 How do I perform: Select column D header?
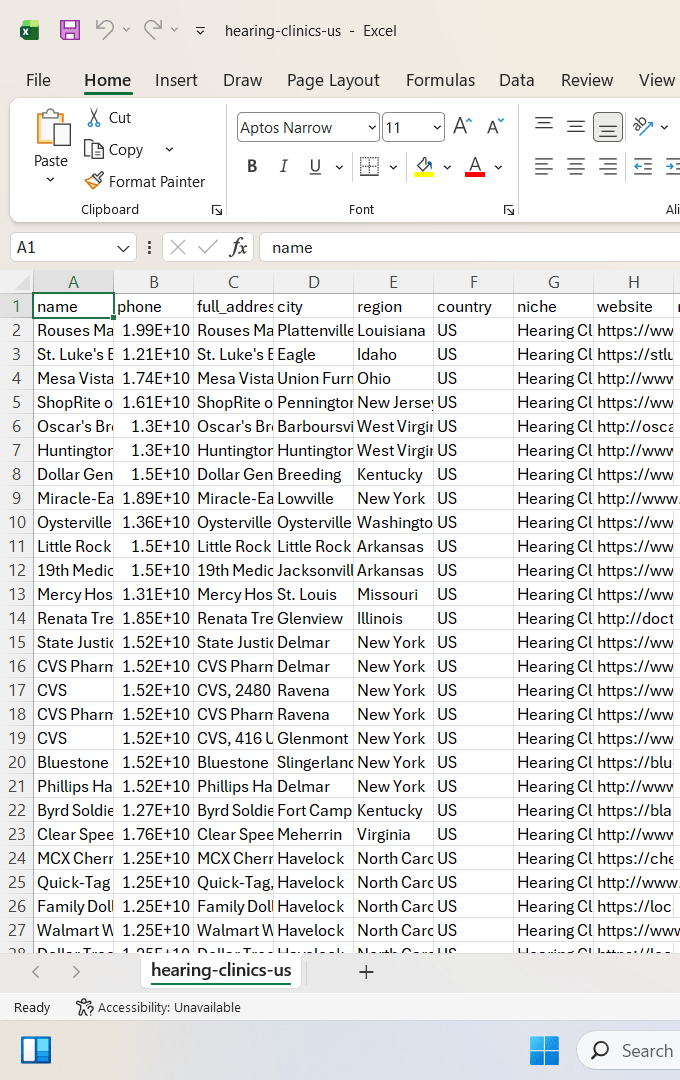[313, 282]
